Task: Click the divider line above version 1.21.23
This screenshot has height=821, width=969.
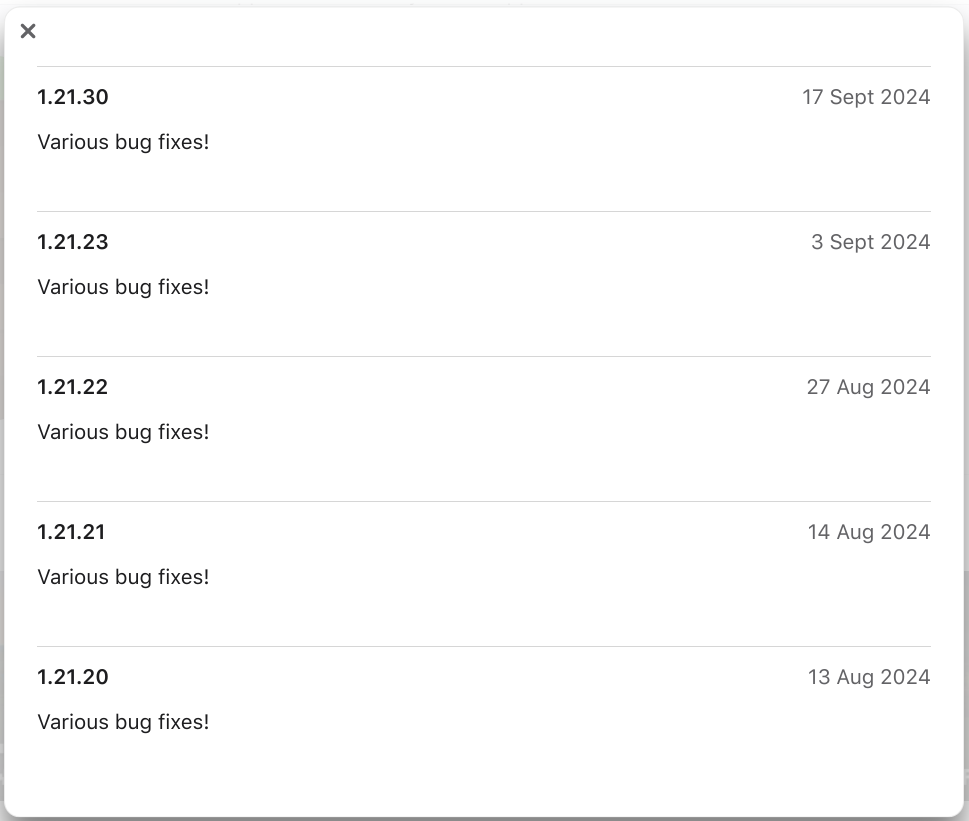Action: (x=484, y=211)
